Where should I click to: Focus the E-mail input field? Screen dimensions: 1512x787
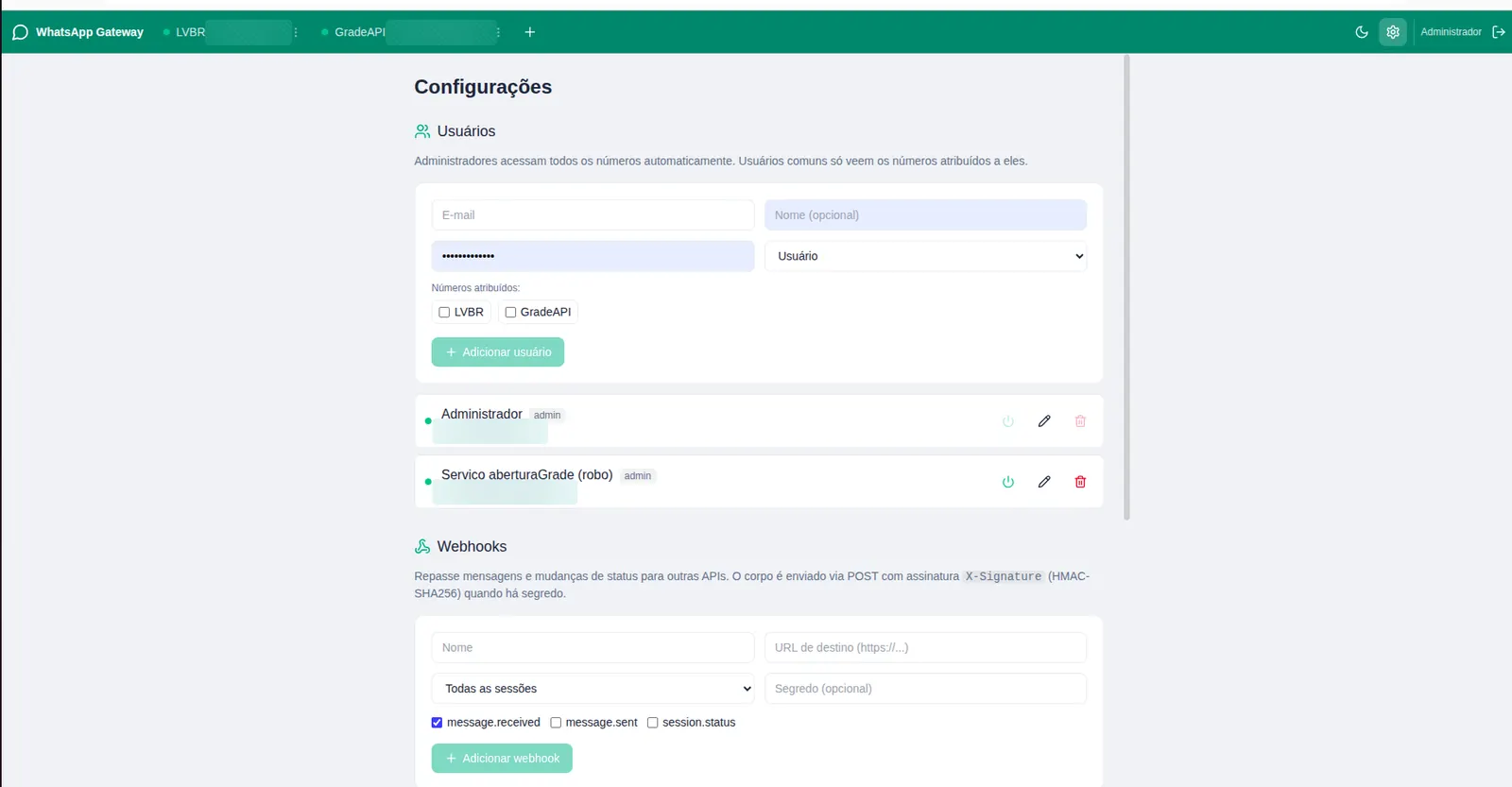point(593,214)
